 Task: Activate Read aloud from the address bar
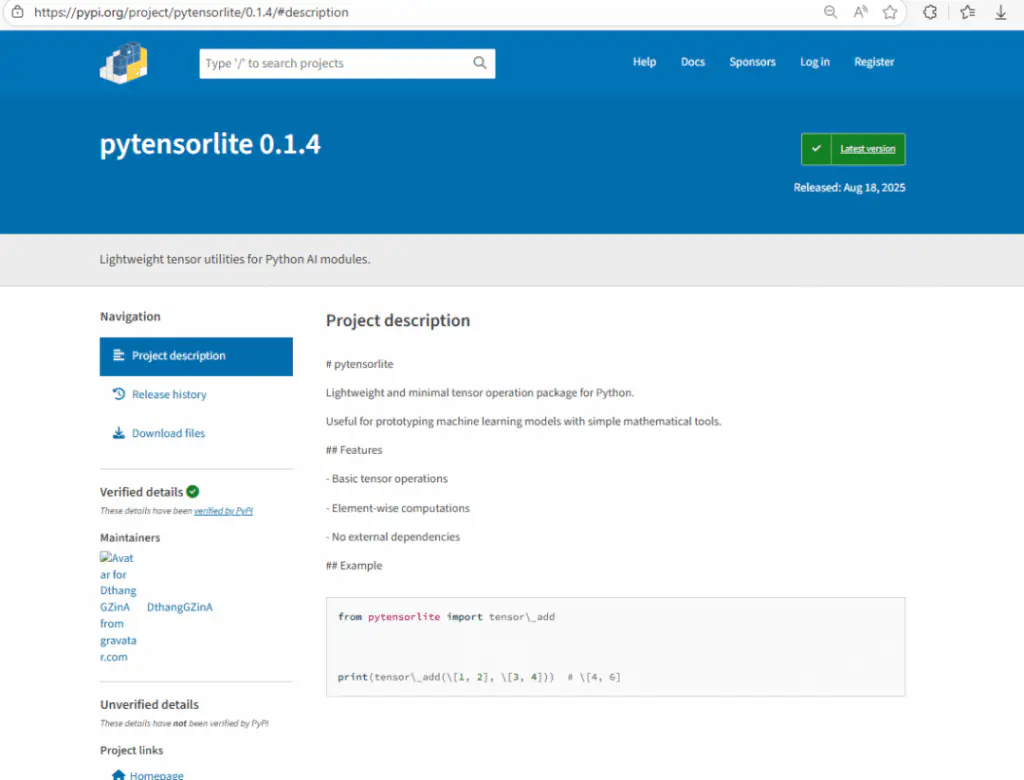click(x=860, y=13)
